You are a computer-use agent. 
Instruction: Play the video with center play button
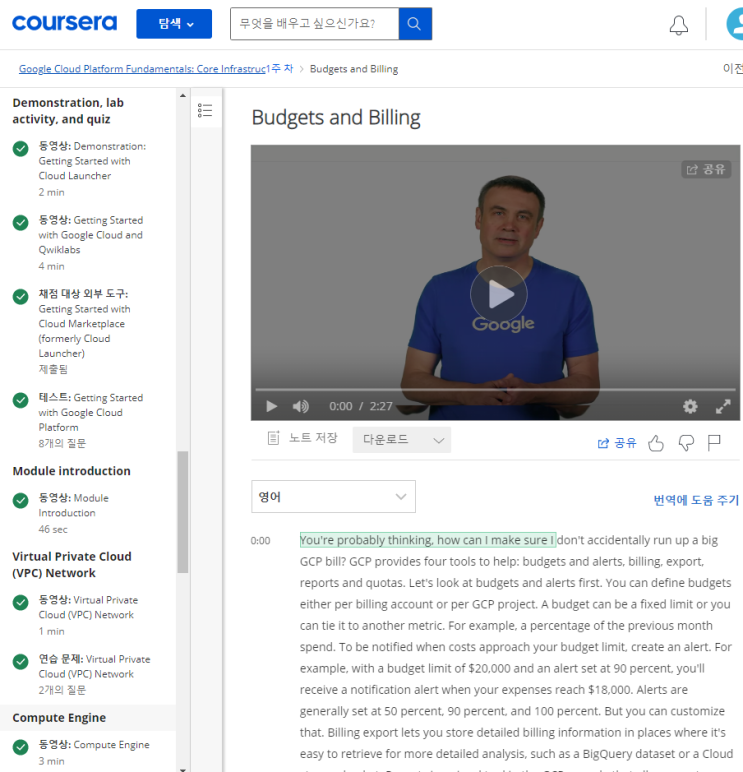point(499,294)
